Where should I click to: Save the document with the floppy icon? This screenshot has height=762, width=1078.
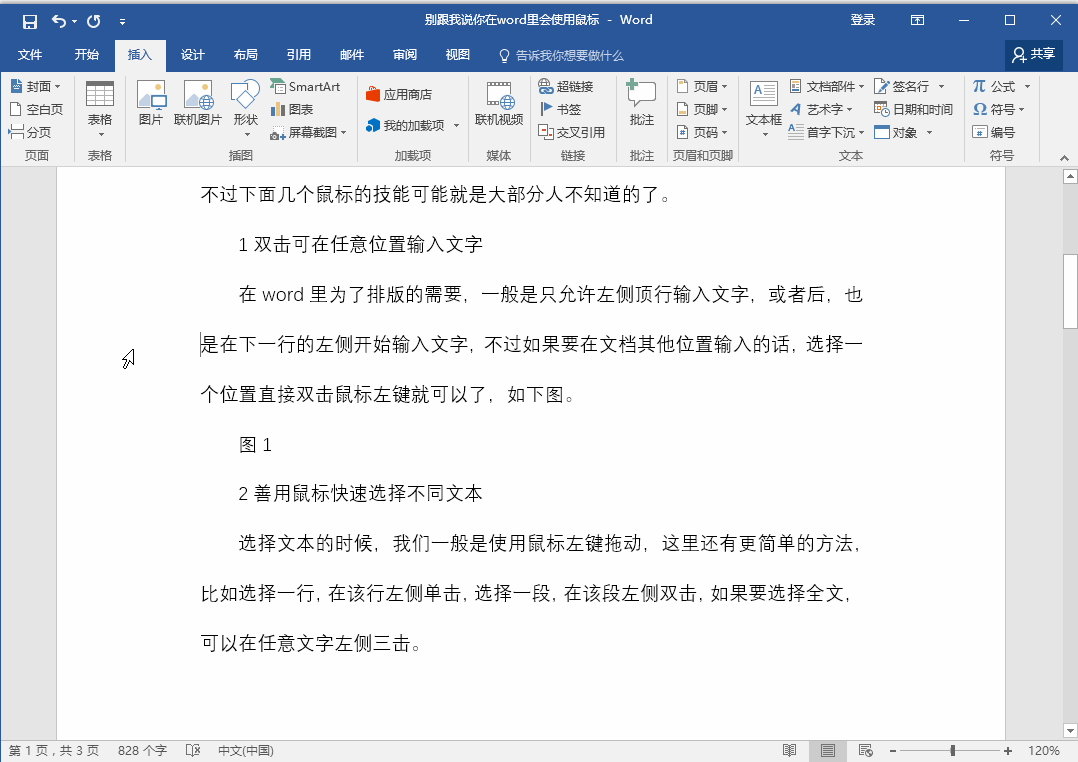(x=30, y=21)
